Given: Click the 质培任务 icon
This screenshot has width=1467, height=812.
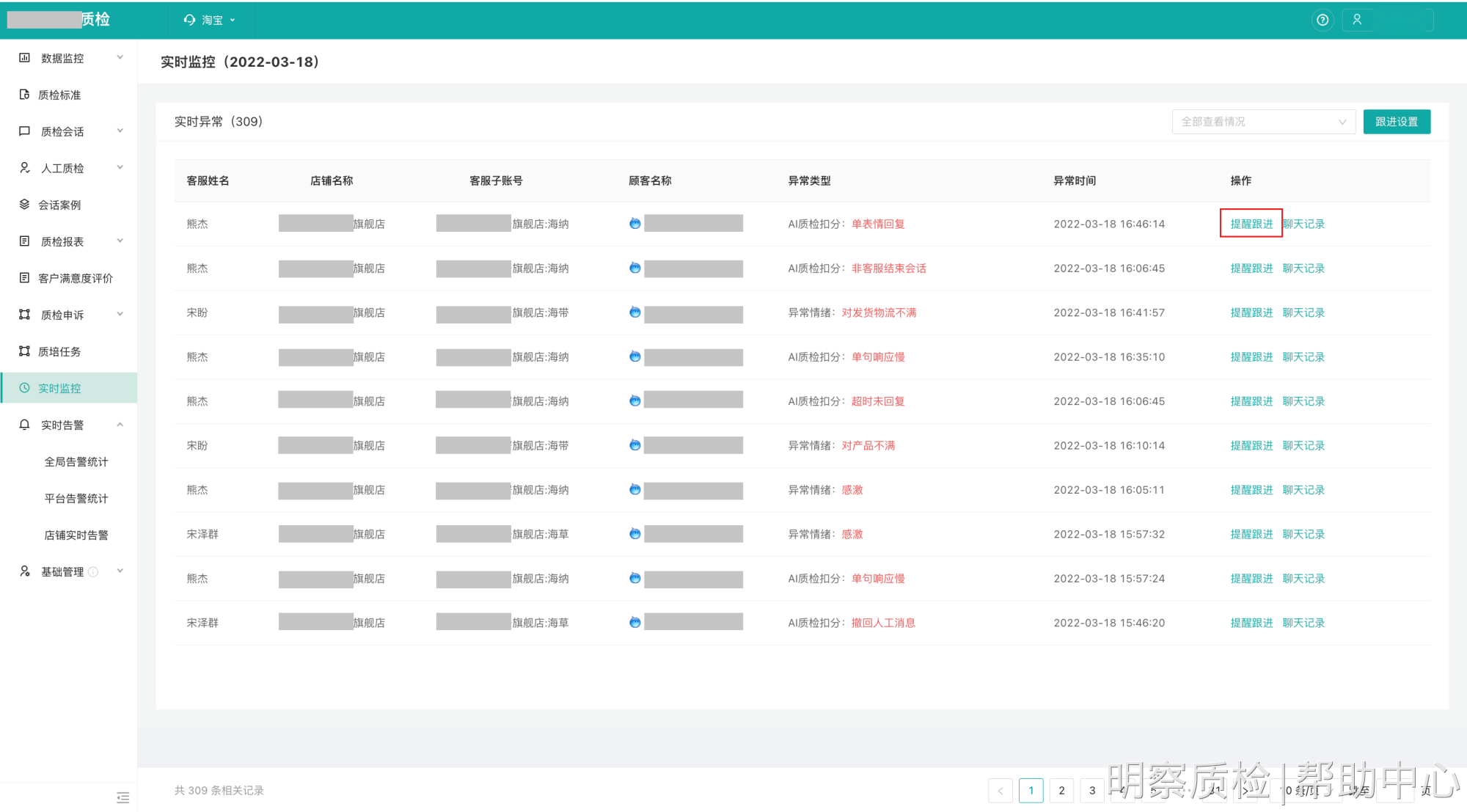Looking at the screenshot, I should (24, 351).
